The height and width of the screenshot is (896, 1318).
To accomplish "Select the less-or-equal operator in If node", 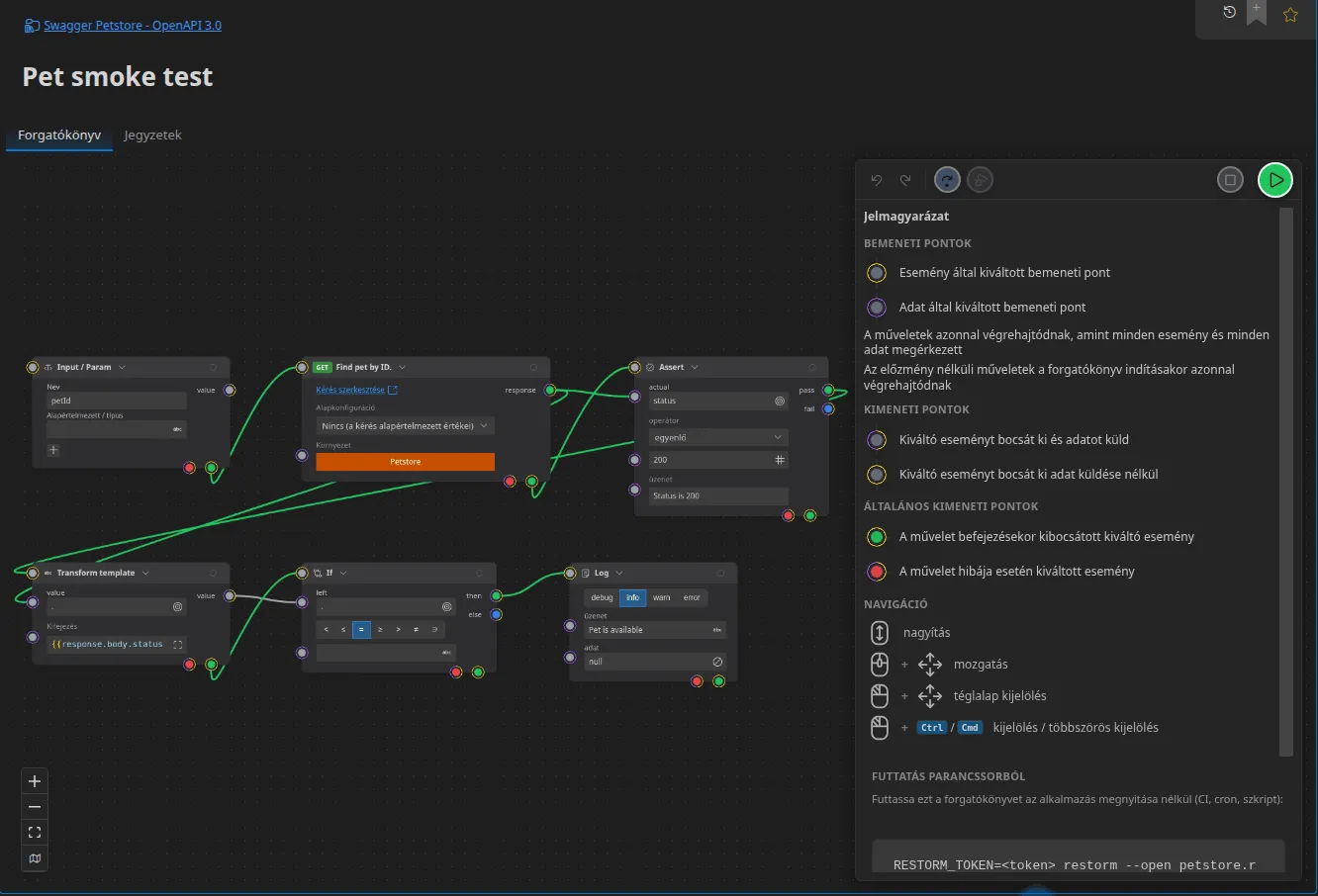I will click(343, 629).
